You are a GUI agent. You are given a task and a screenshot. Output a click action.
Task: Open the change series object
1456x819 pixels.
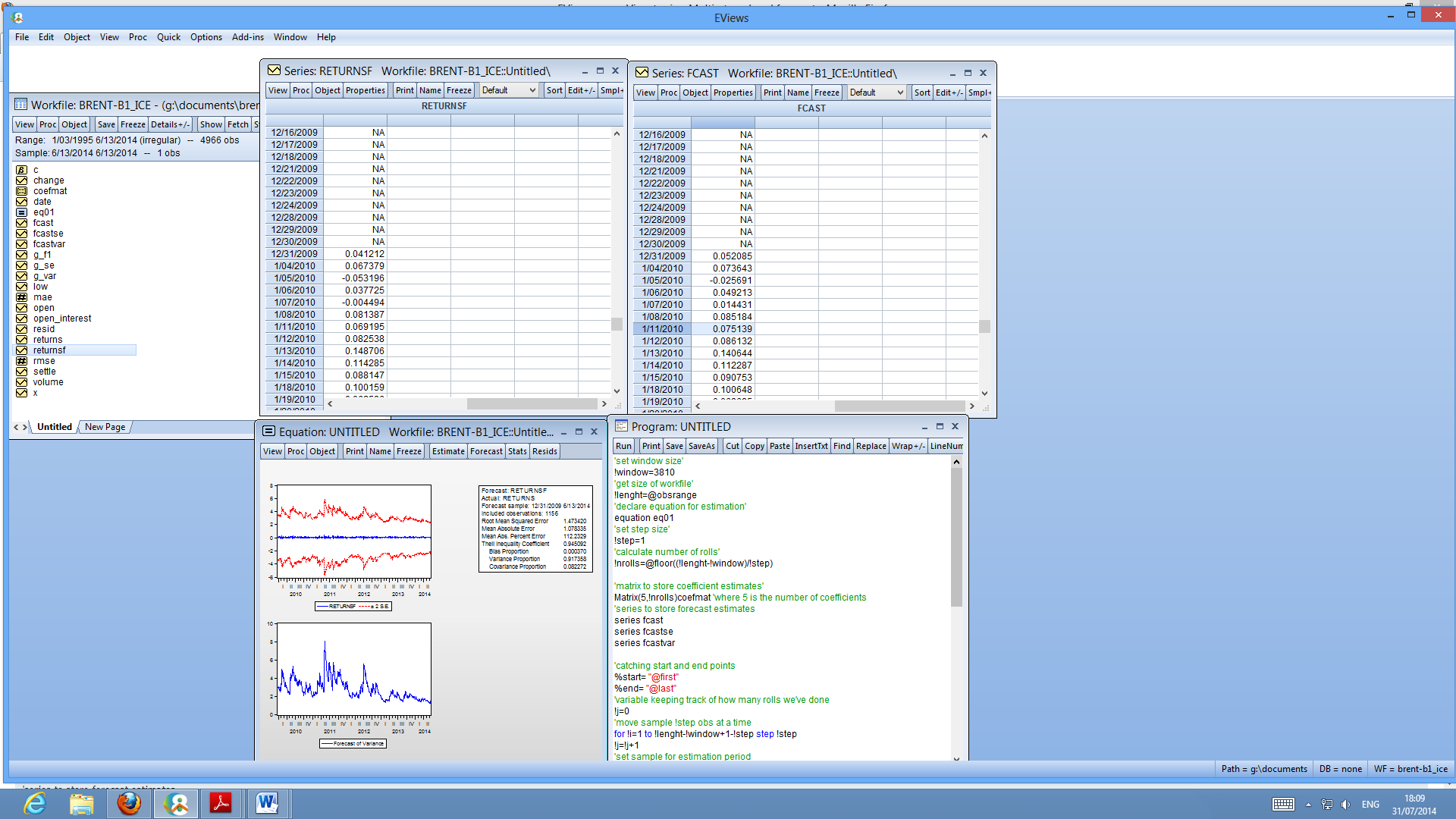tap(49, 180)
